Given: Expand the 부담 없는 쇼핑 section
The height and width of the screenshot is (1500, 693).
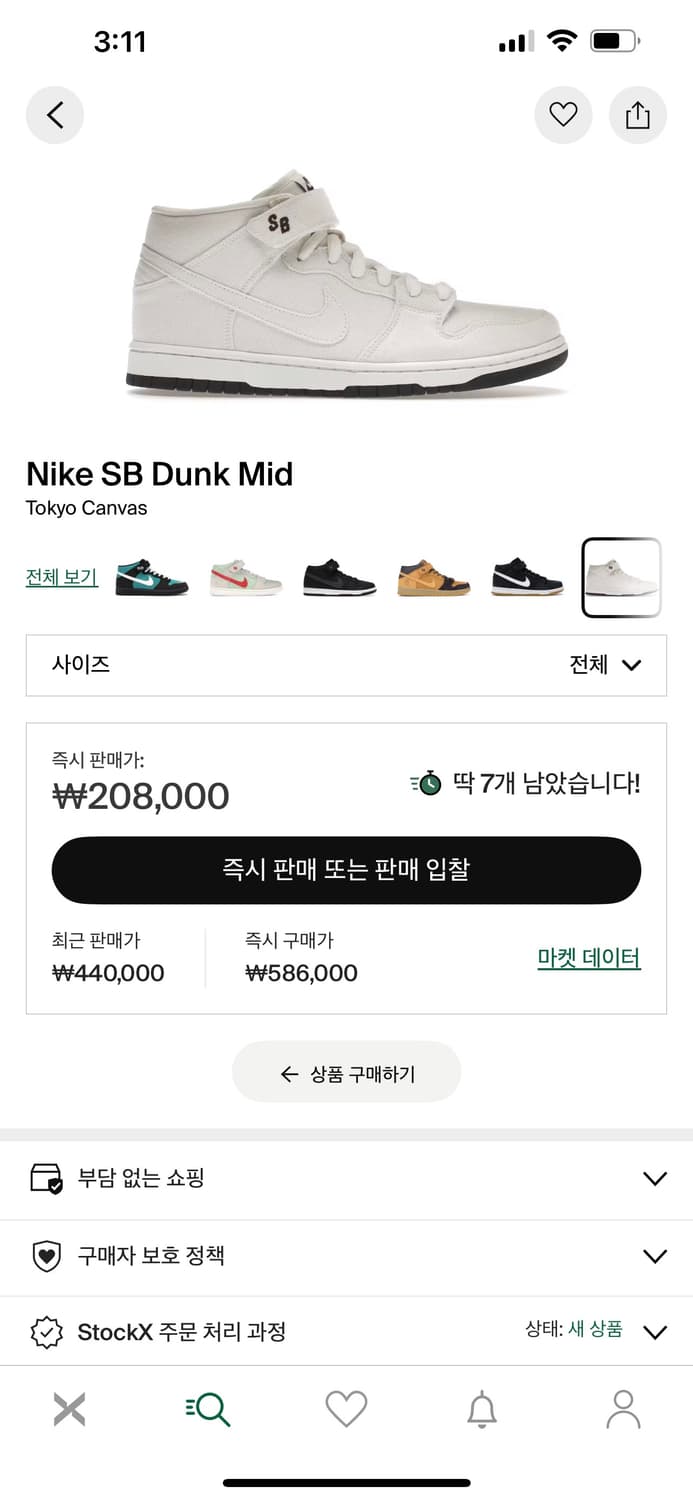Looking at the screenshot, I should [x=346, y=1178].
